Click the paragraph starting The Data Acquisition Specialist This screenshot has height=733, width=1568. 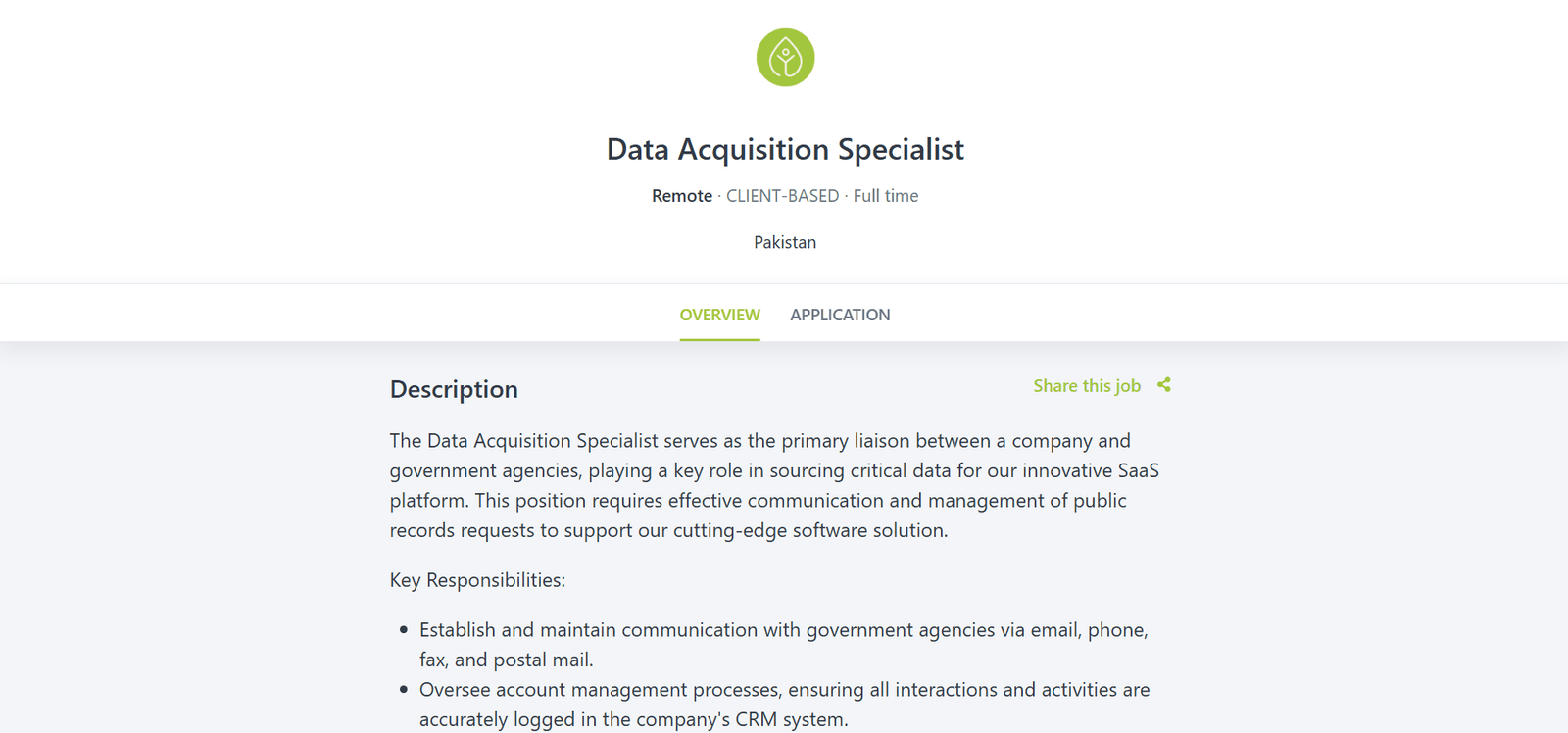(774, 485)
